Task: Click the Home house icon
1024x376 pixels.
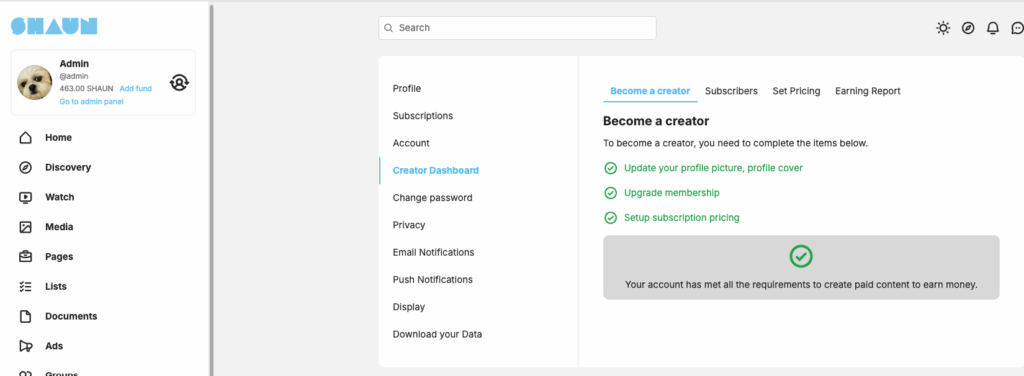Action: 25,138
